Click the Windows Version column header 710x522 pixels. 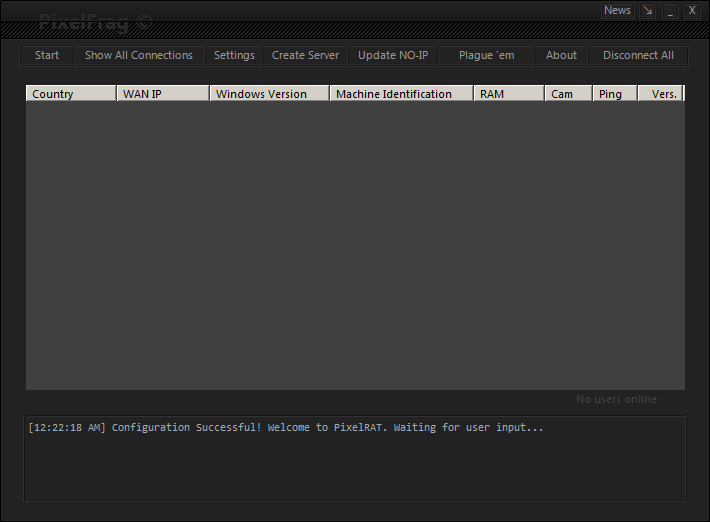coord(269,94)
